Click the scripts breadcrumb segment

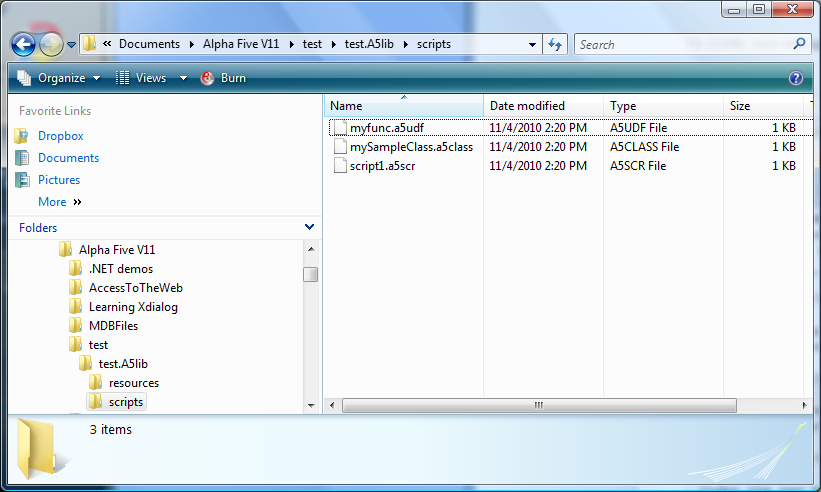(434, 44)
